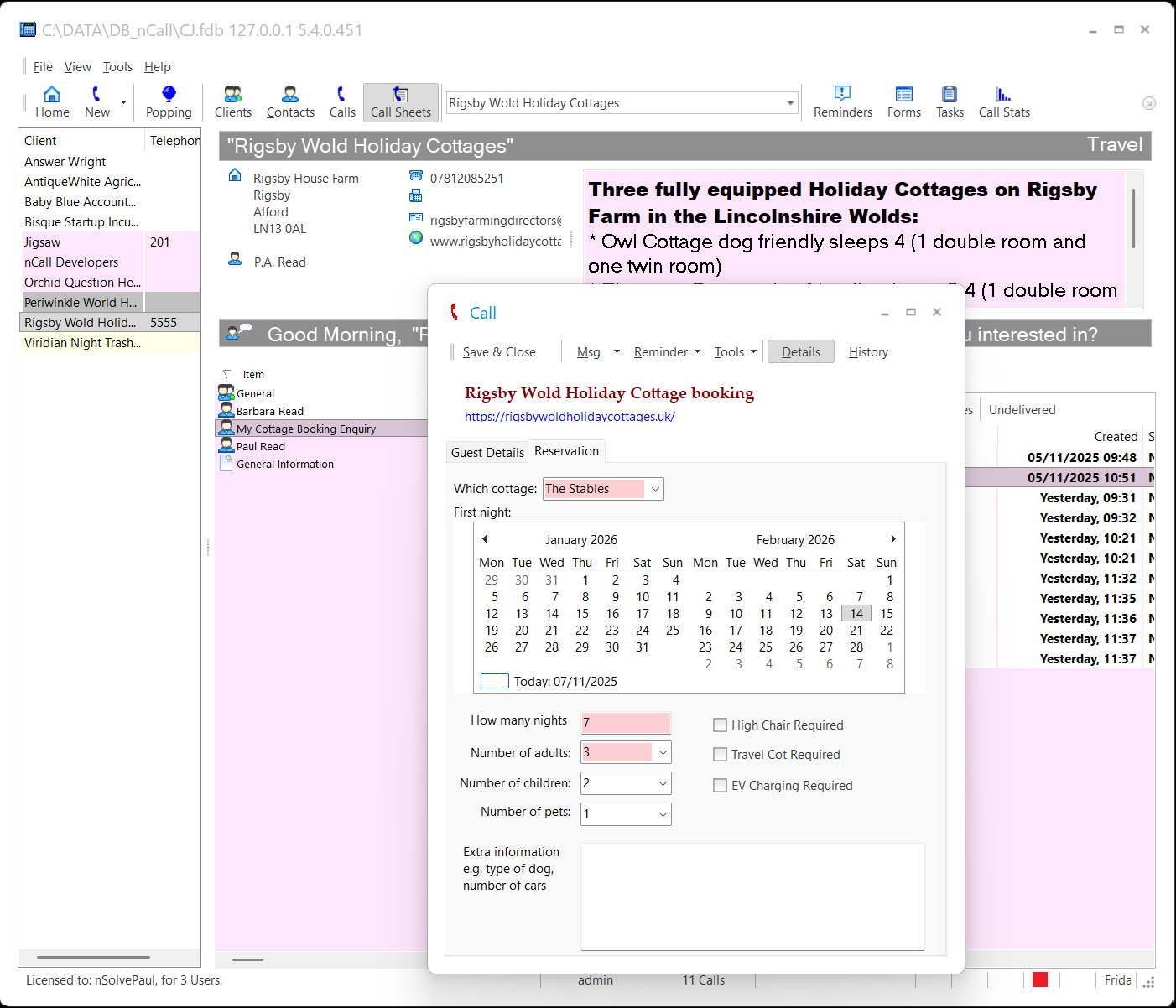Enable High Chair Required checkbox
Screen dimensions: 1176x1008
(x=720, y=725)
